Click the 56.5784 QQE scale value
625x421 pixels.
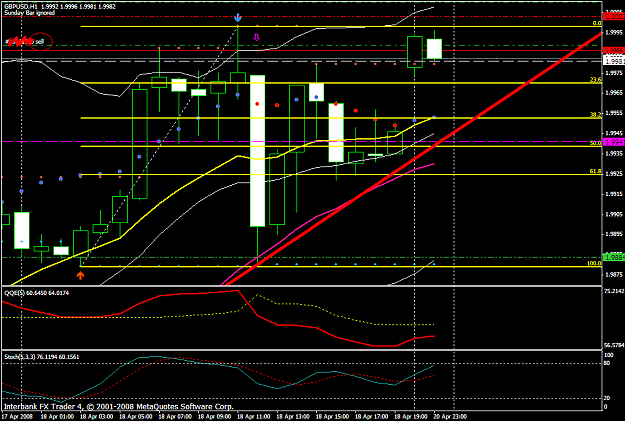[x=614, y=345]
